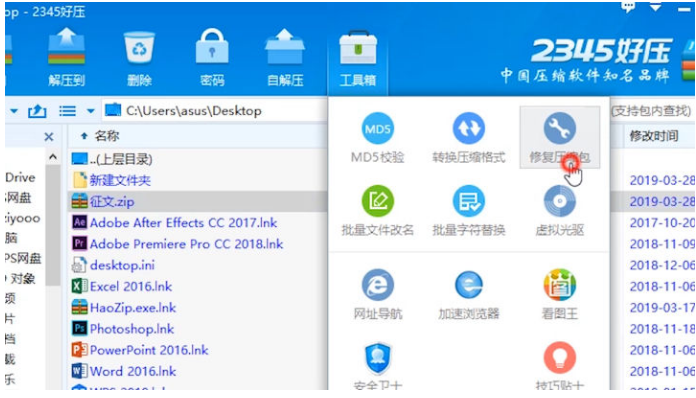
Task: Click the search box 支持包内查找
Action: coord(652,110)
